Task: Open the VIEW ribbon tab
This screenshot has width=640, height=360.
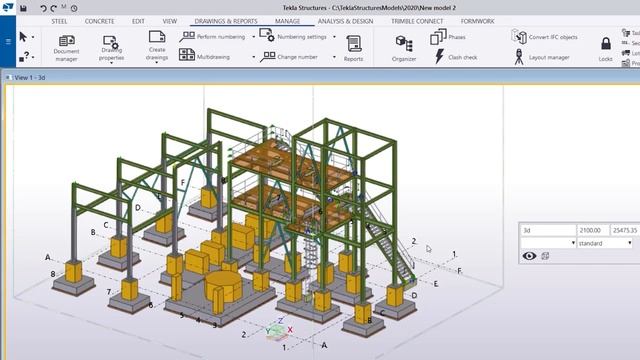Action: (169, 21)
